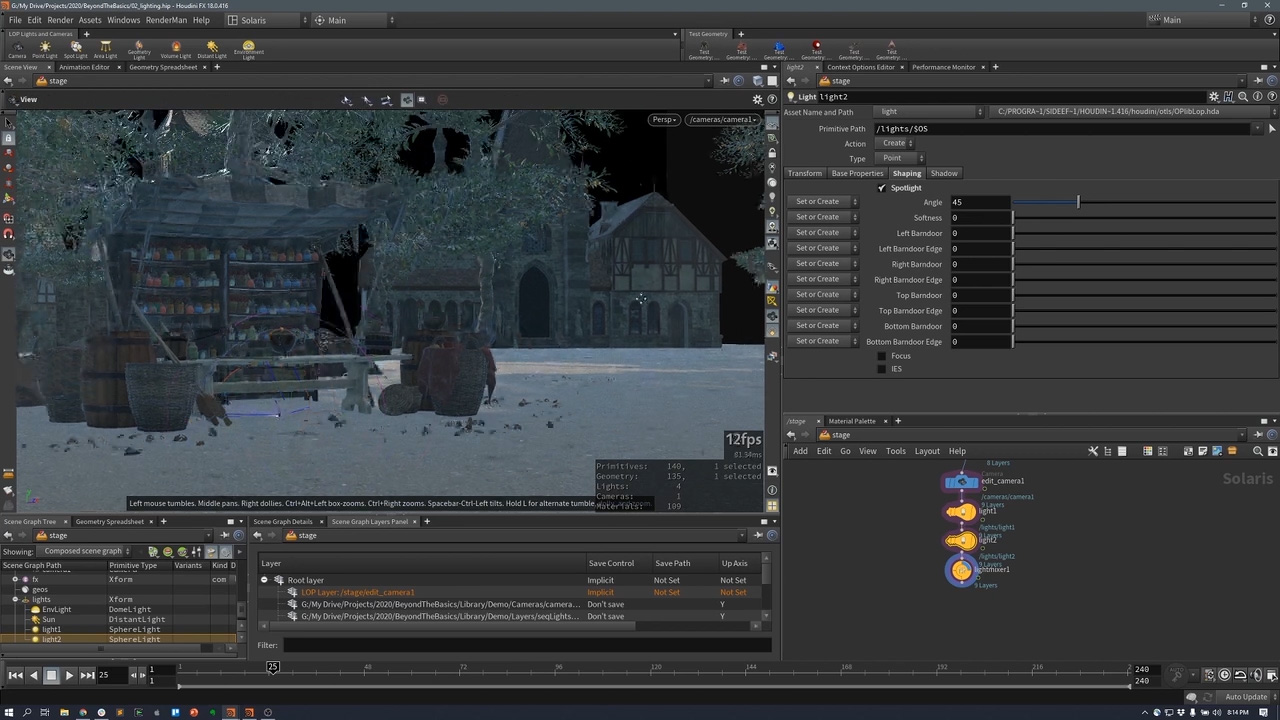Open the File menu
Viewport: 1280px width, 720px height.
[x=15, y=20]
